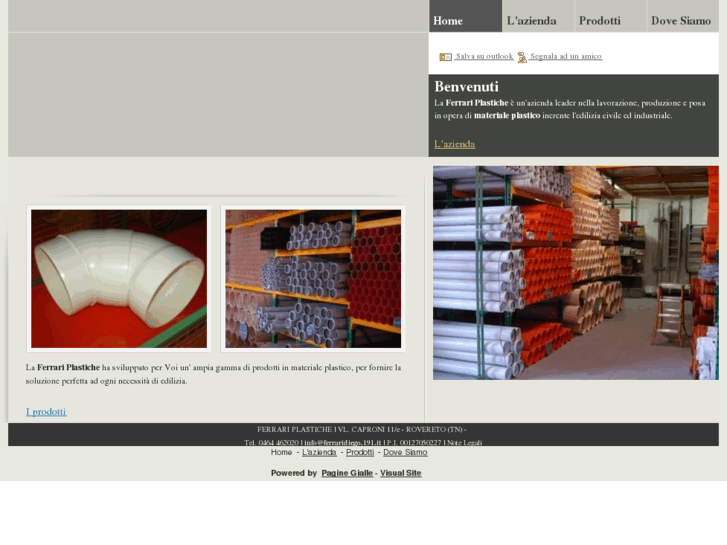
Task: Select the Dove Siamo top tab
Action: (x=683, y=16)
